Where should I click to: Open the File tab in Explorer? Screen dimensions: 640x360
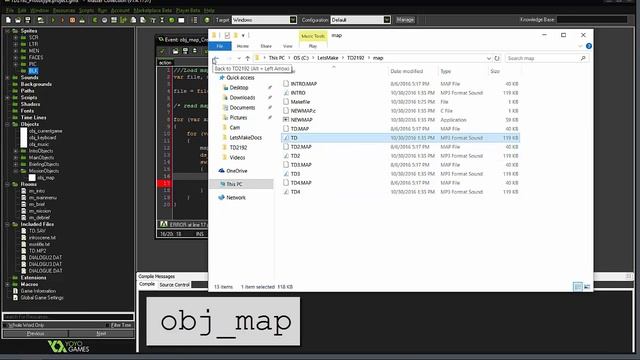tap(220, 46)
